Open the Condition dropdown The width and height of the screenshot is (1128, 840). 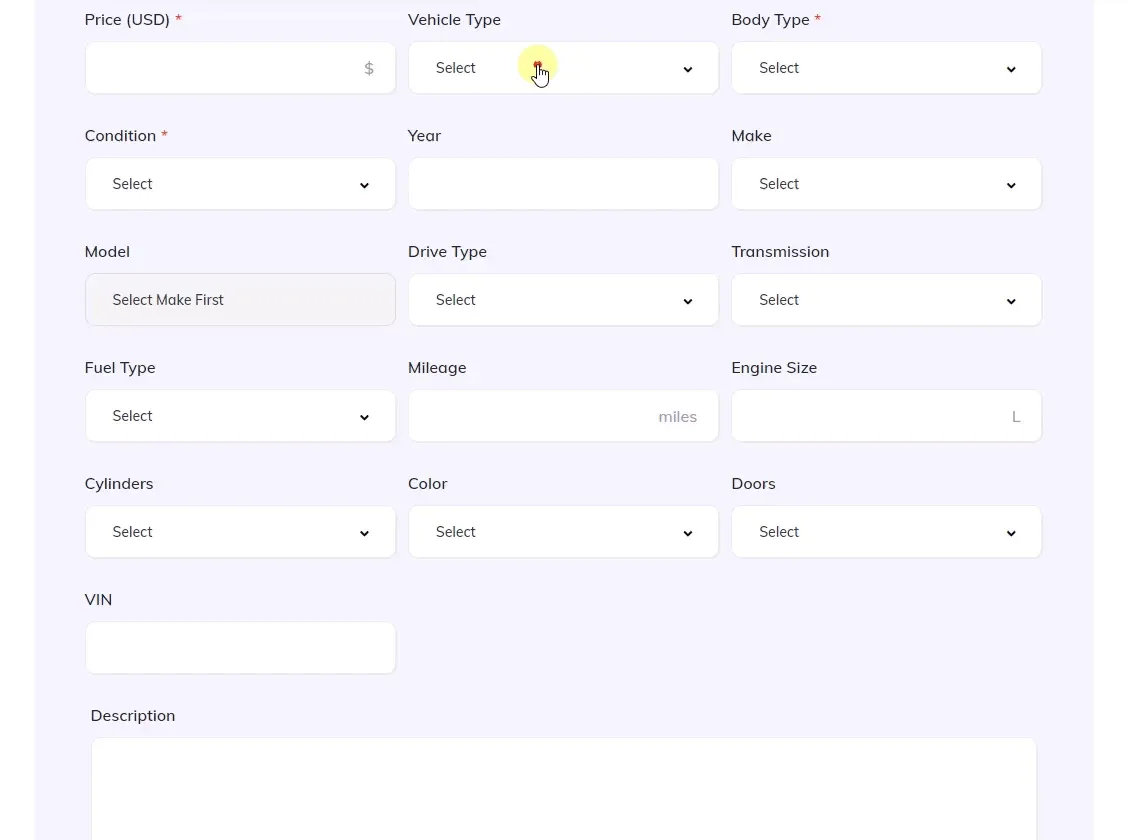click(x=240, y=184)
